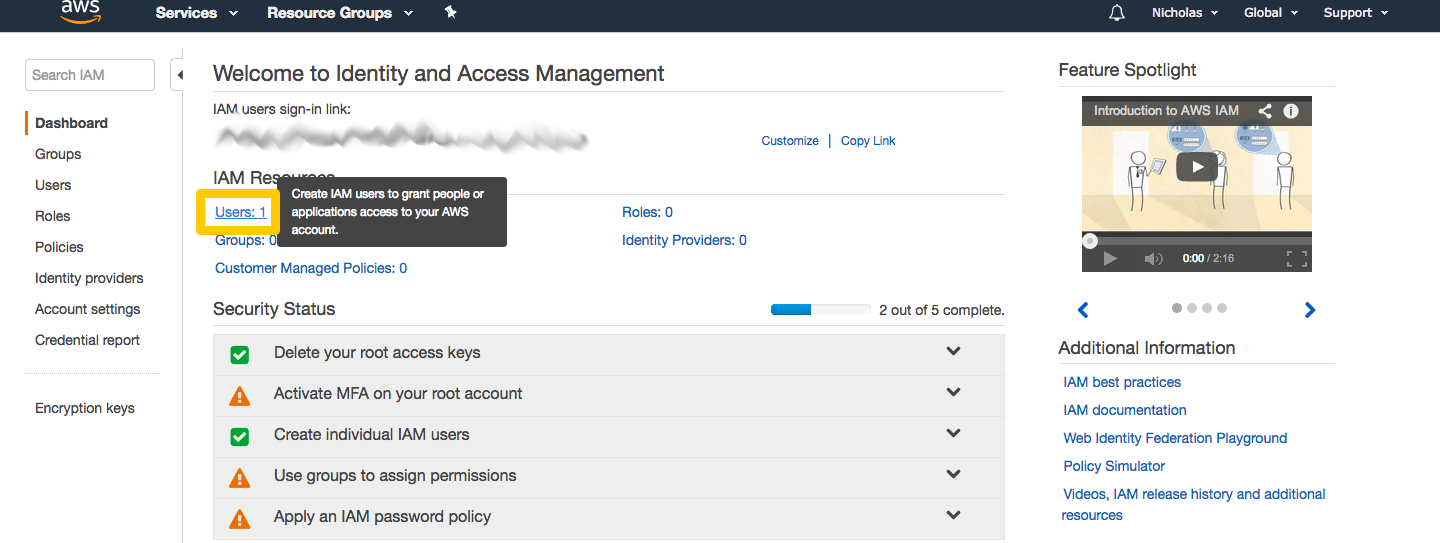This screenshot has width=1440, height=543.
Task: Open the Customer Managed Policies: 0 link
Action: (x=311, y=268)
